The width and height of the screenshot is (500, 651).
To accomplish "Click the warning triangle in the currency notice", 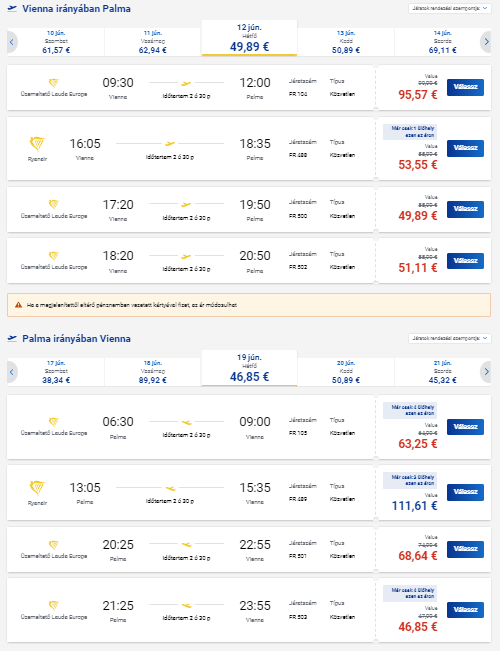I will 18,305.
